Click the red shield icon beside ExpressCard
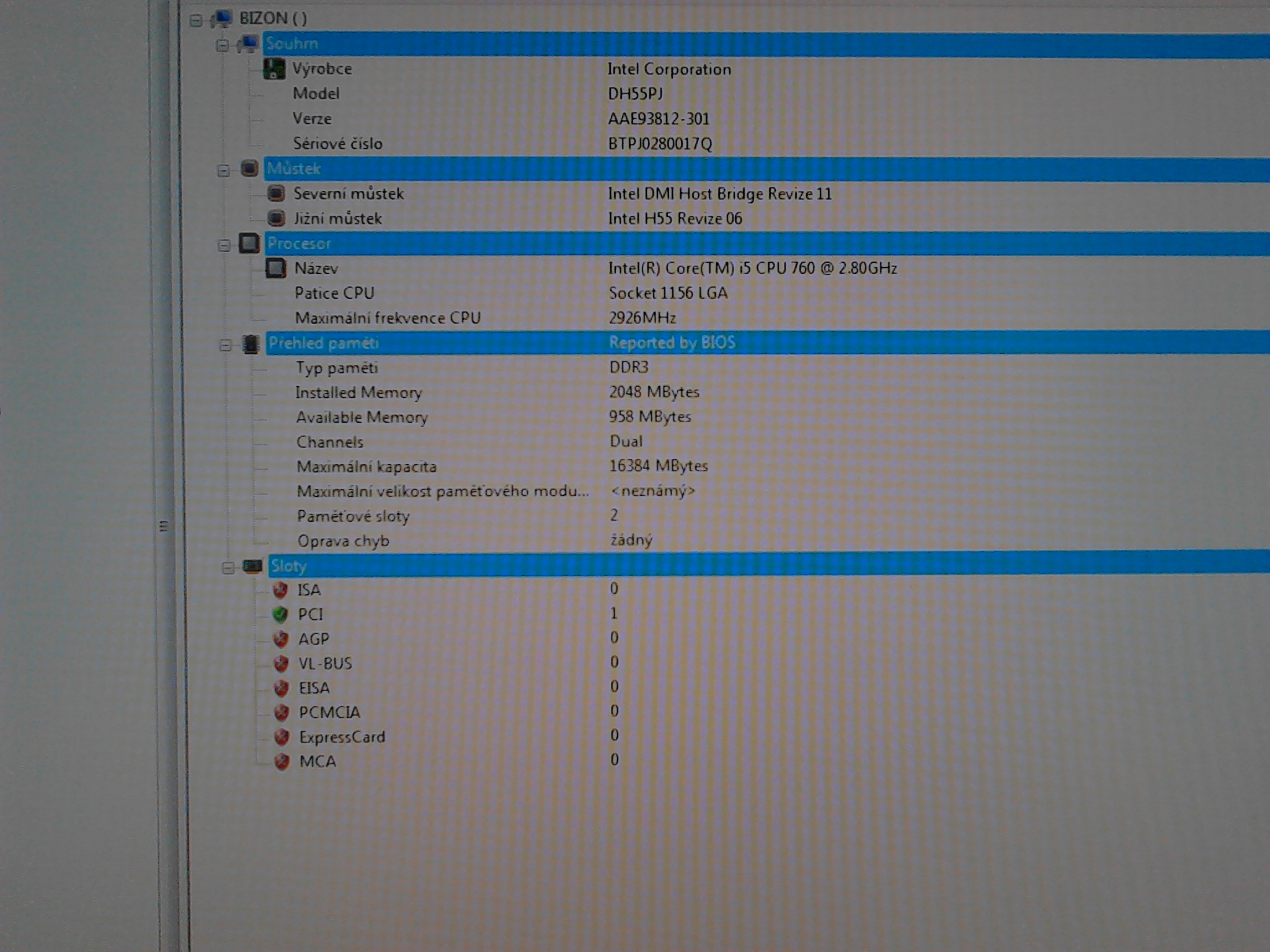This screenshot has width=1270, height=952. pos(282,737)
